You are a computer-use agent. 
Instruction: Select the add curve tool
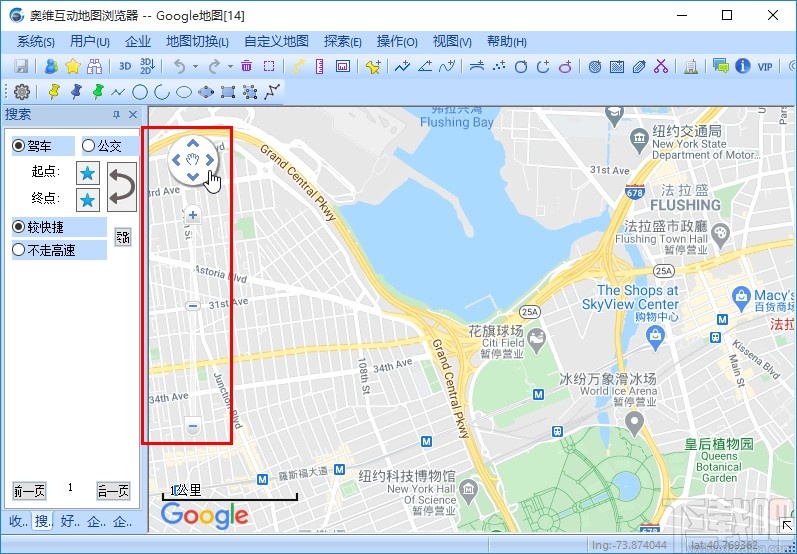(447, 66)
